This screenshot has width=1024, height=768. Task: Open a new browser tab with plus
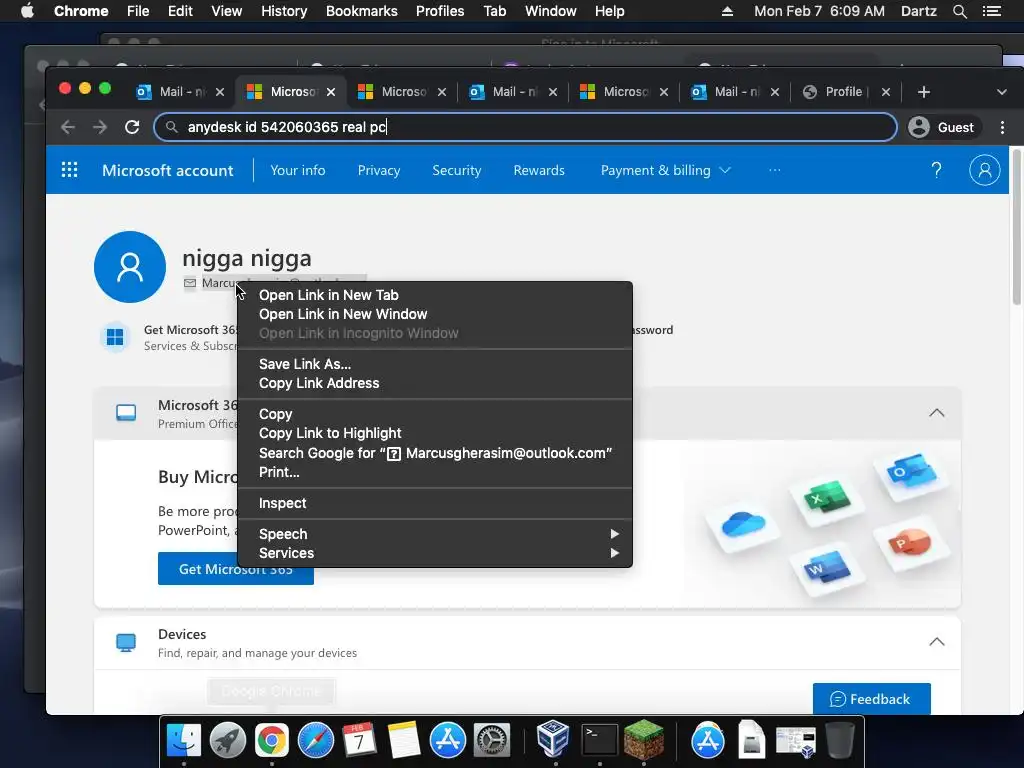pyautogui.click(x=923, y=92)
